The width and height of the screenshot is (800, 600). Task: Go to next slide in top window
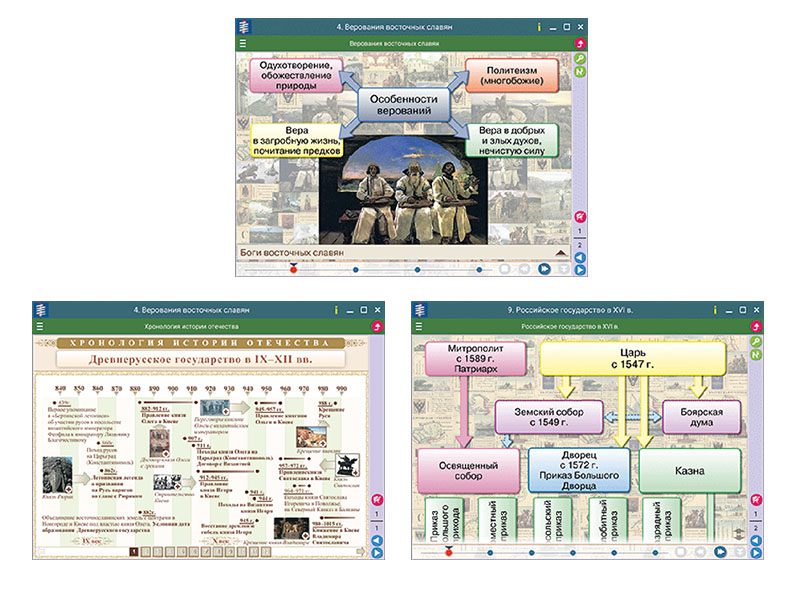pos(580,269)
